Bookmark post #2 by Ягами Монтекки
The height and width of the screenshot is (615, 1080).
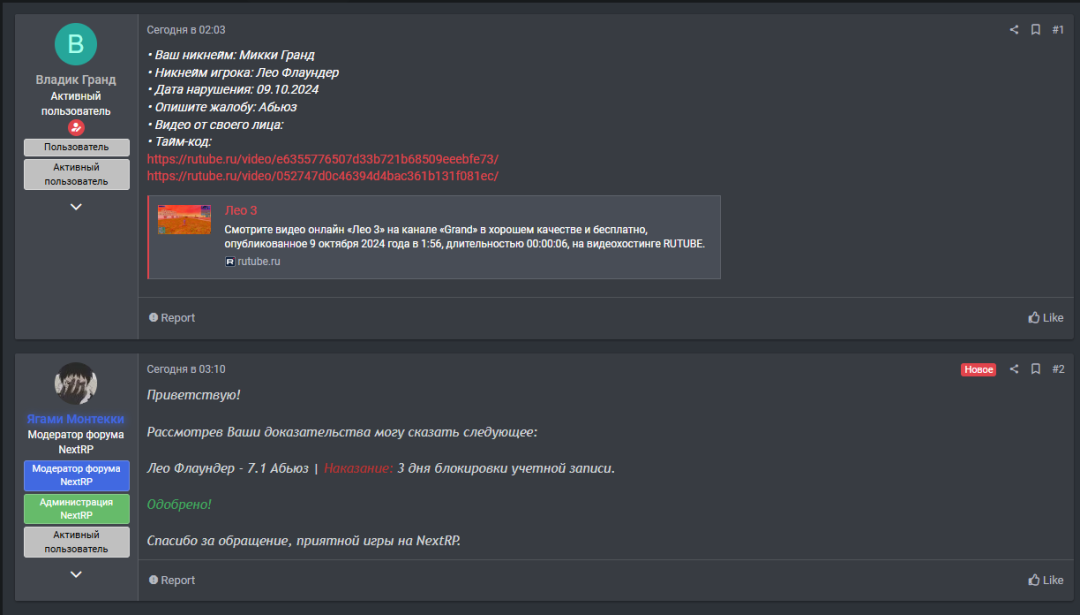[1035, 369]
